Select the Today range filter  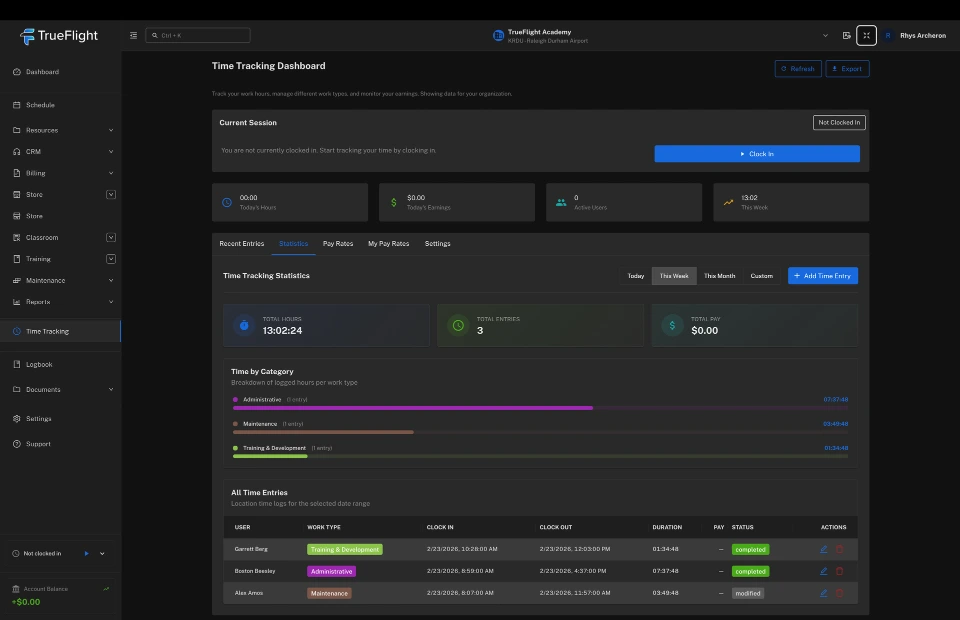pyautogui.click(x=635, y=276)
